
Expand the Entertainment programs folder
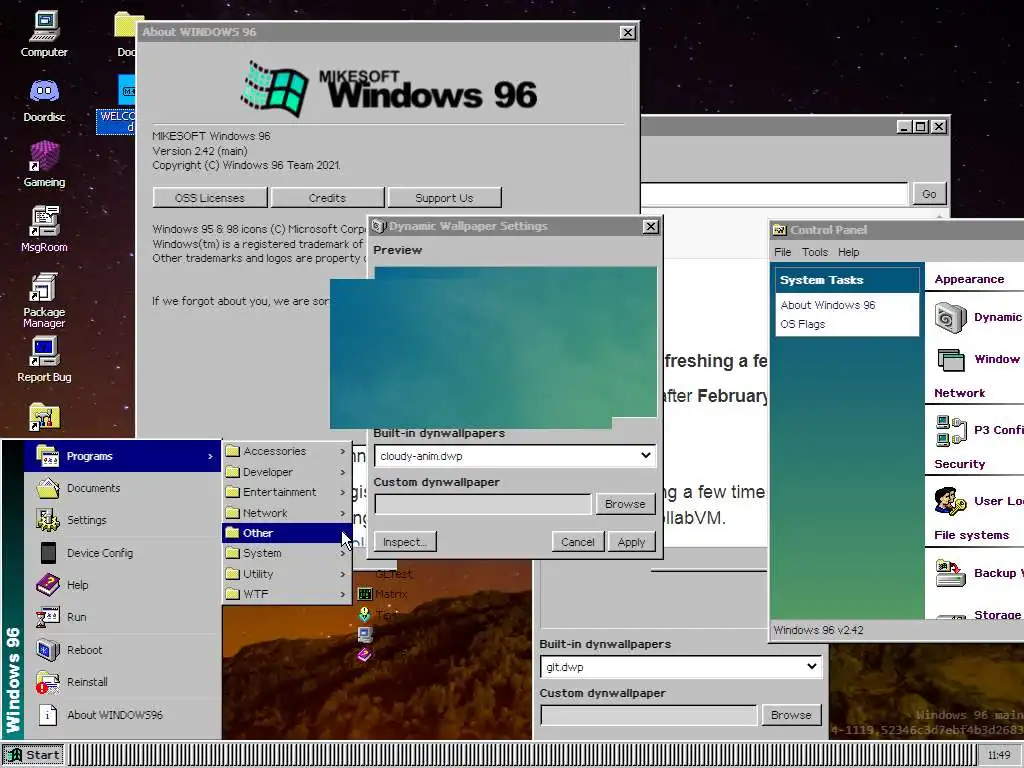click(285, 492)
